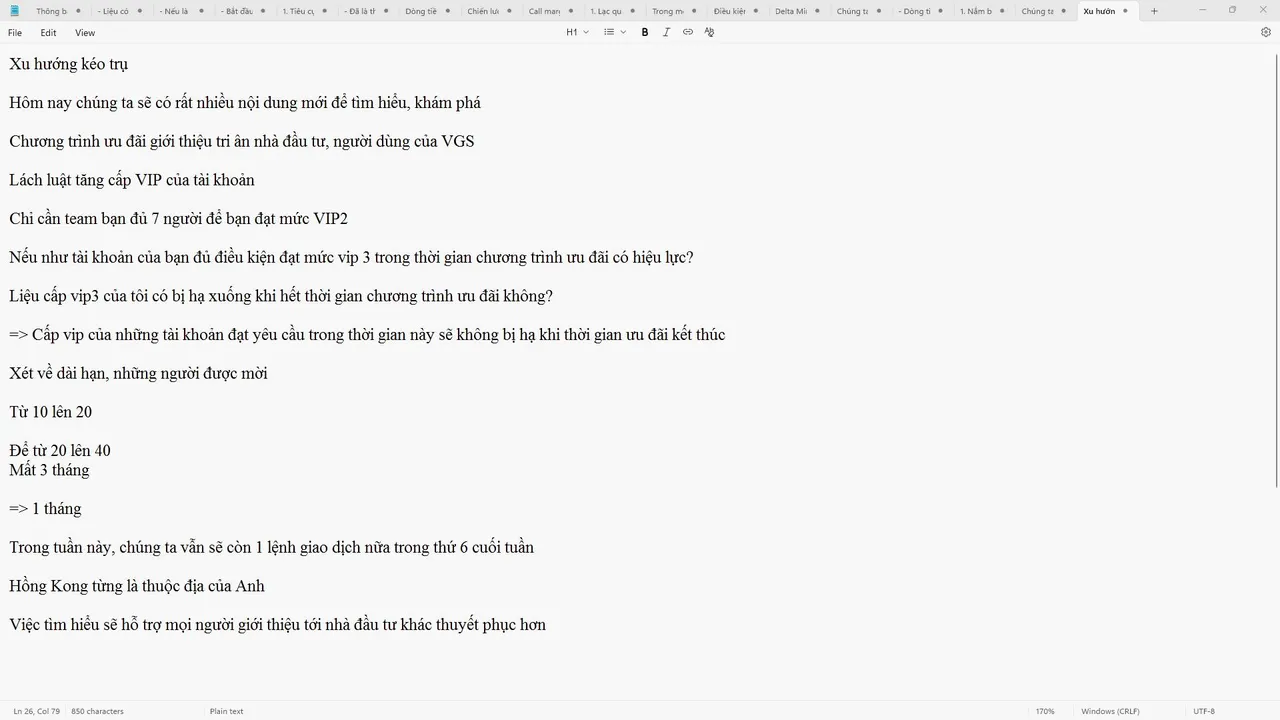Open the H1 heading dropdown
The image size is (1280, 720).
click(577, 32)
